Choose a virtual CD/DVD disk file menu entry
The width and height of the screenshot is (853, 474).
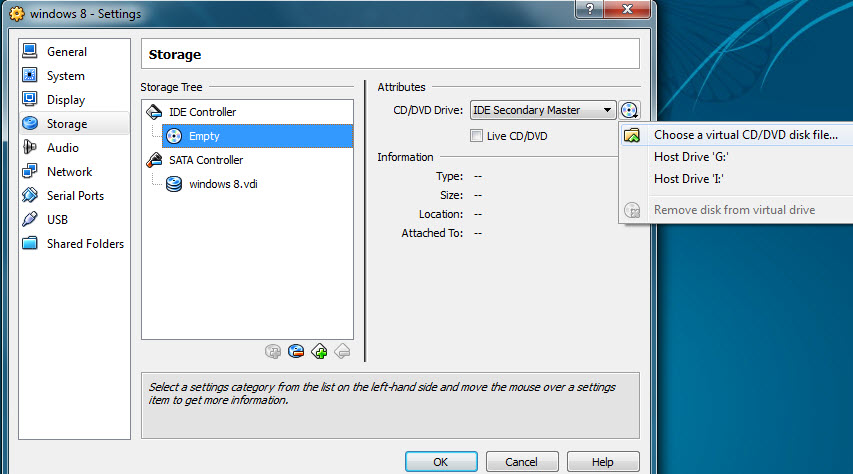tap(737, 135)
